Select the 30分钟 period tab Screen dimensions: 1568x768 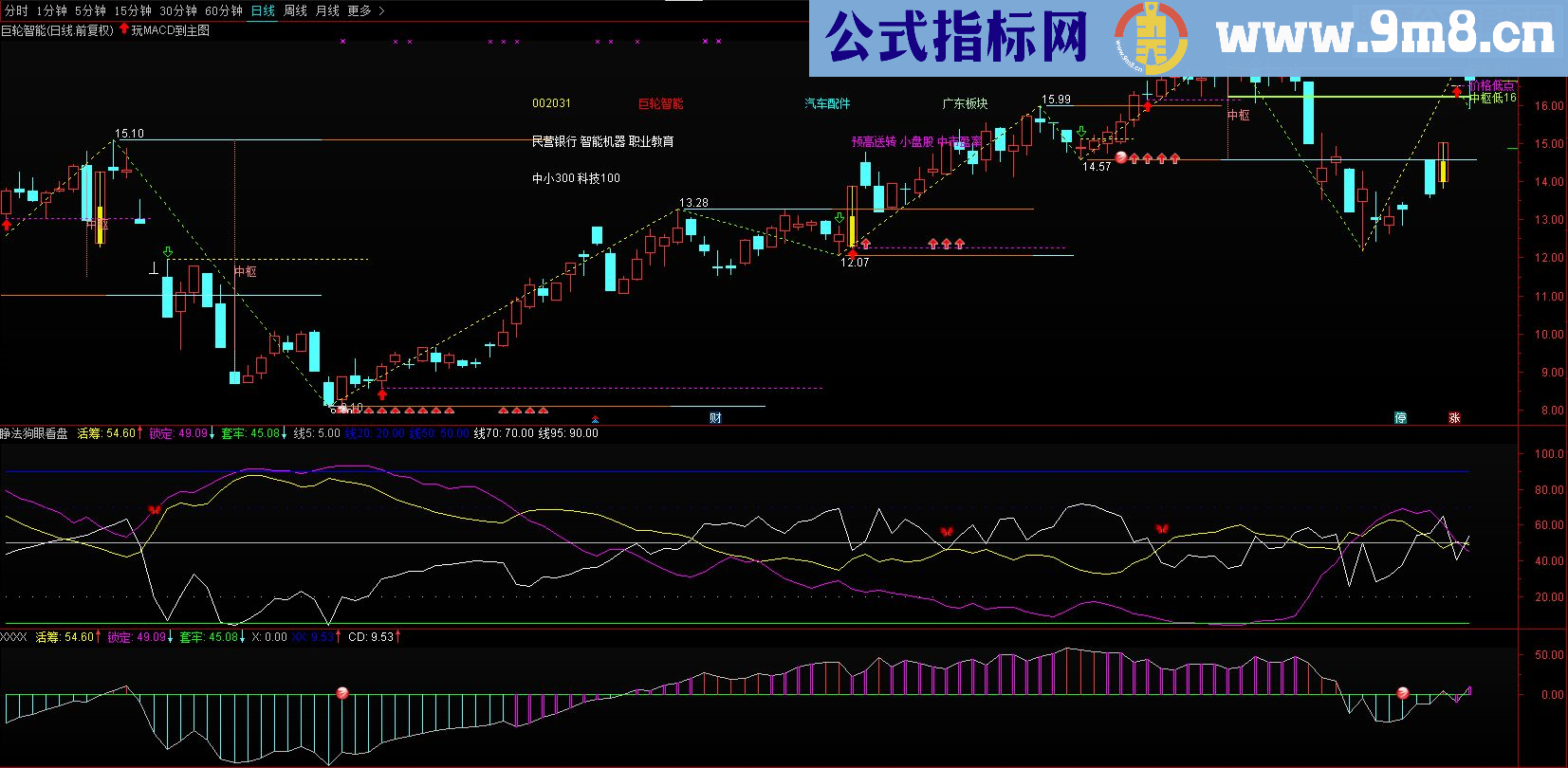coord(178,10)
